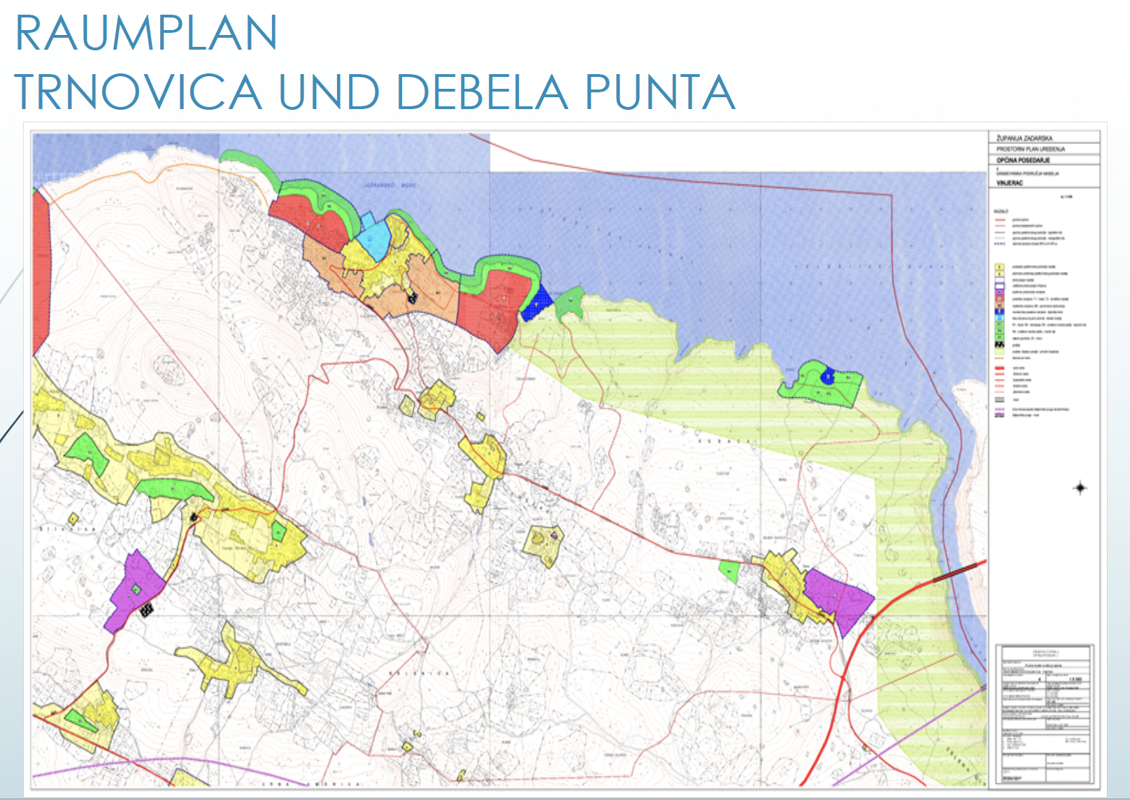The image size is (1130, 800).
Task: Click the small green parcel west of right purple zone
Action: coord(729,571)
